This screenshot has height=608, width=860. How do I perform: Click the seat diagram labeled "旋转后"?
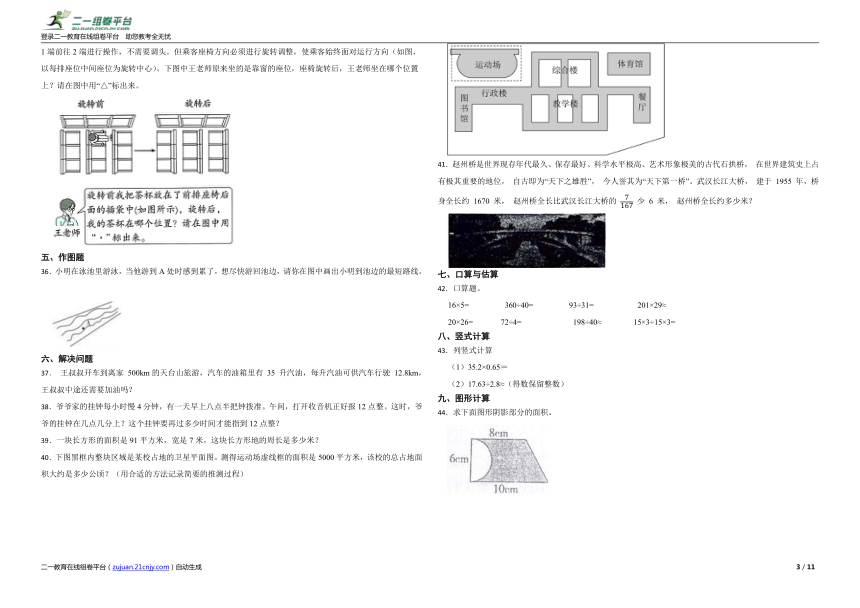pos(192,144)
